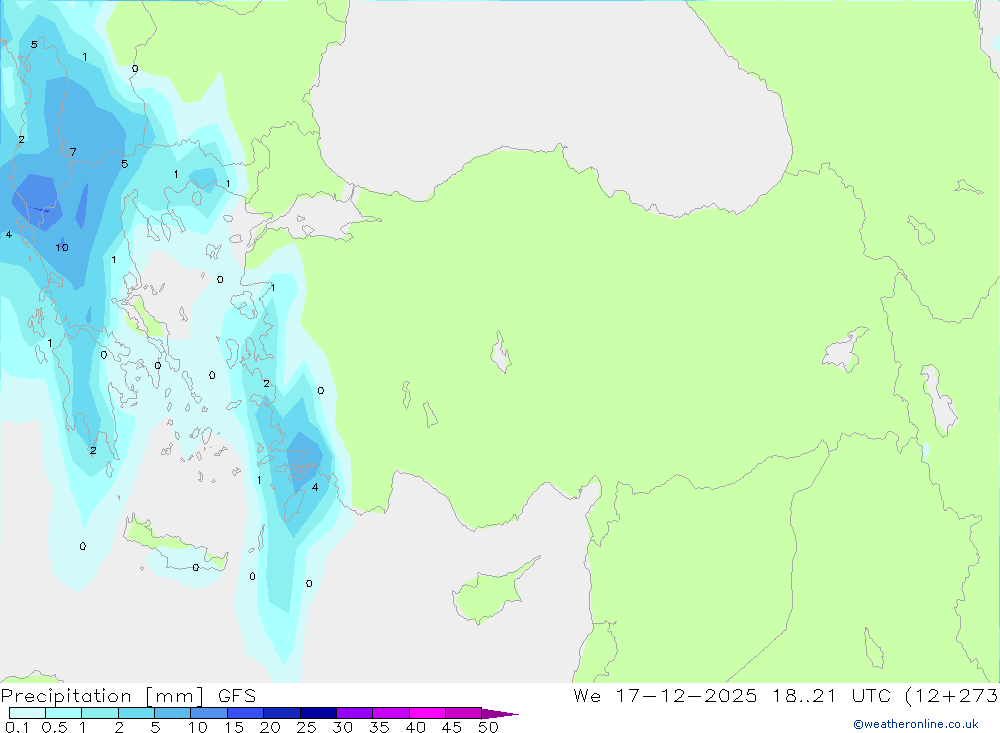Click the '0.1' legend scale label
The height and width of the screenshot is (733, 1000).
[x=17, y=727]
